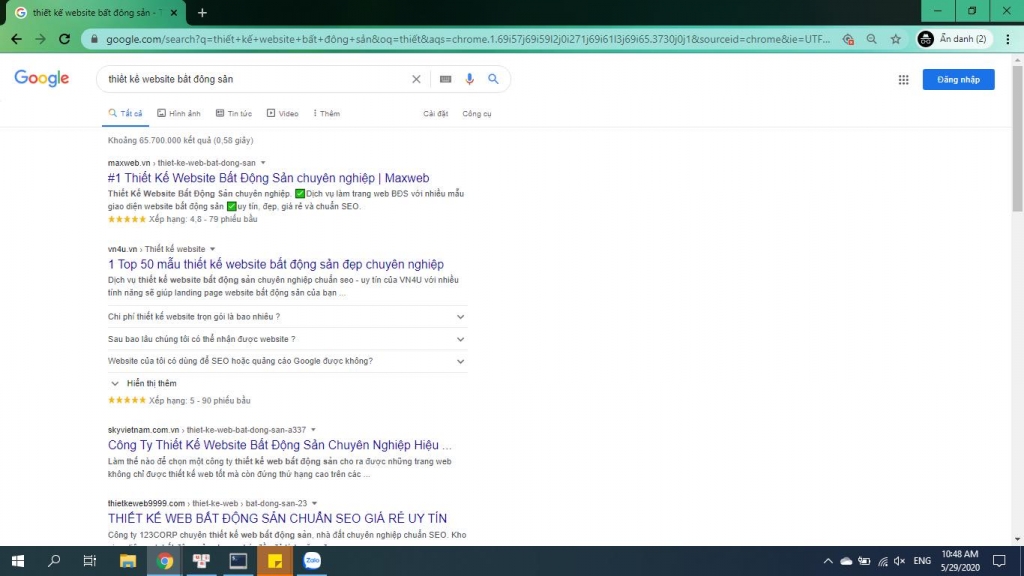The width and height of the screenshot is (1024, 576).
Task: Click the Google logo
Action: point(42,78)
